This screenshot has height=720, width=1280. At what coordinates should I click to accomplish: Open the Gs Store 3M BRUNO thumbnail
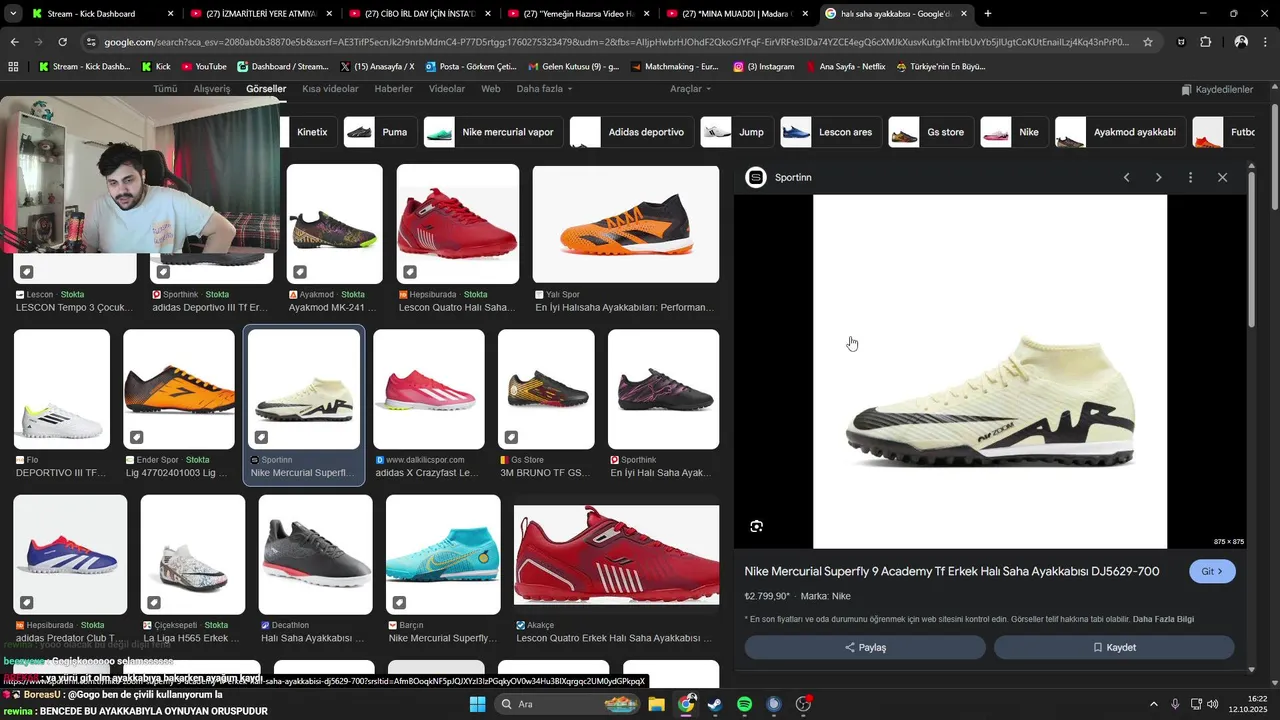pyautogui.click(x=546, y=389)
